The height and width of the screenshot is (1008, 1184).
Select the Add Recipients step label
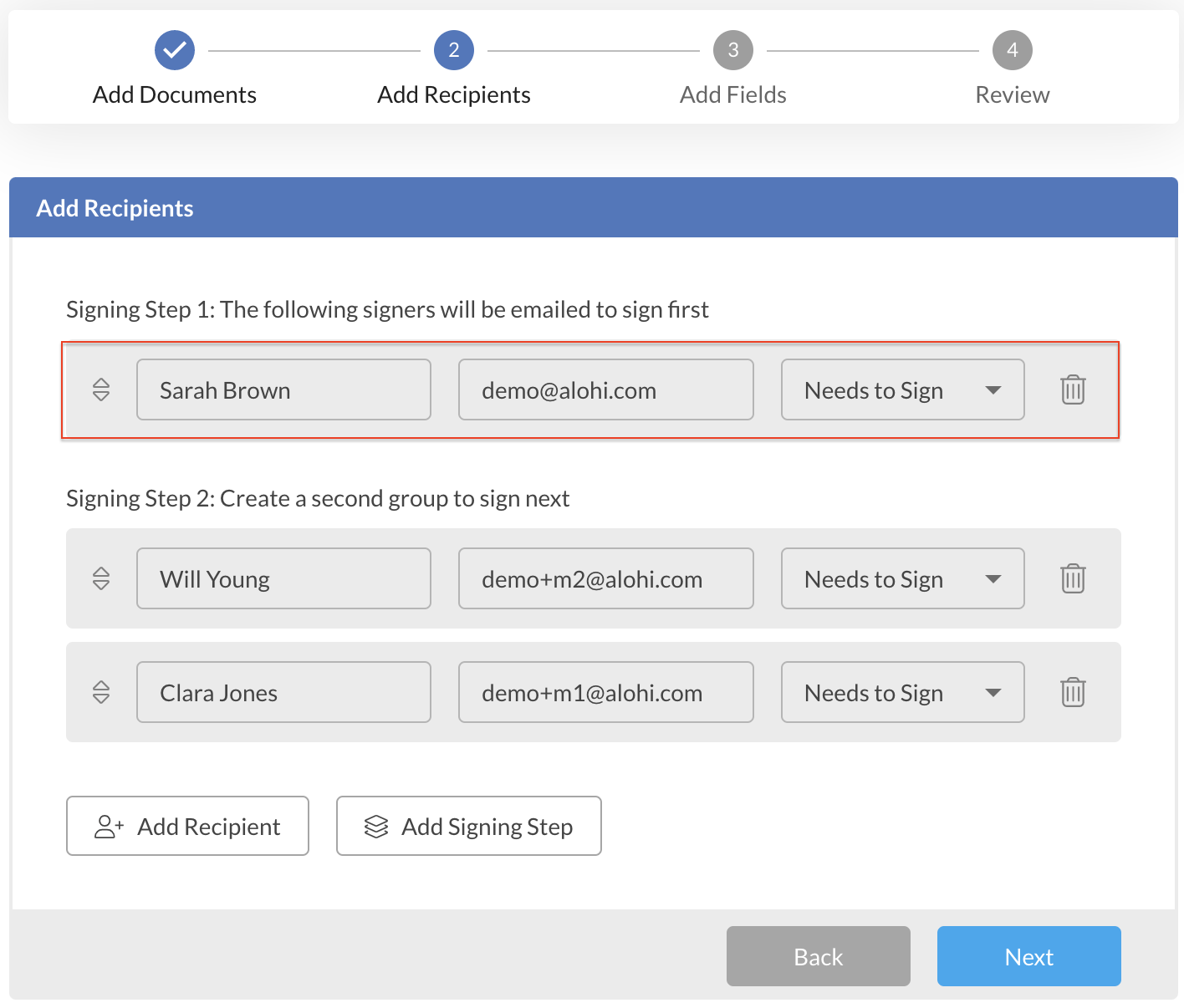coord(454,95)
